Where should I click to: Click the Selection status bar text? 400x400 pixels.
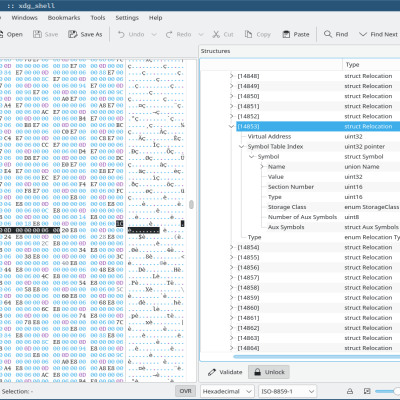17,391
